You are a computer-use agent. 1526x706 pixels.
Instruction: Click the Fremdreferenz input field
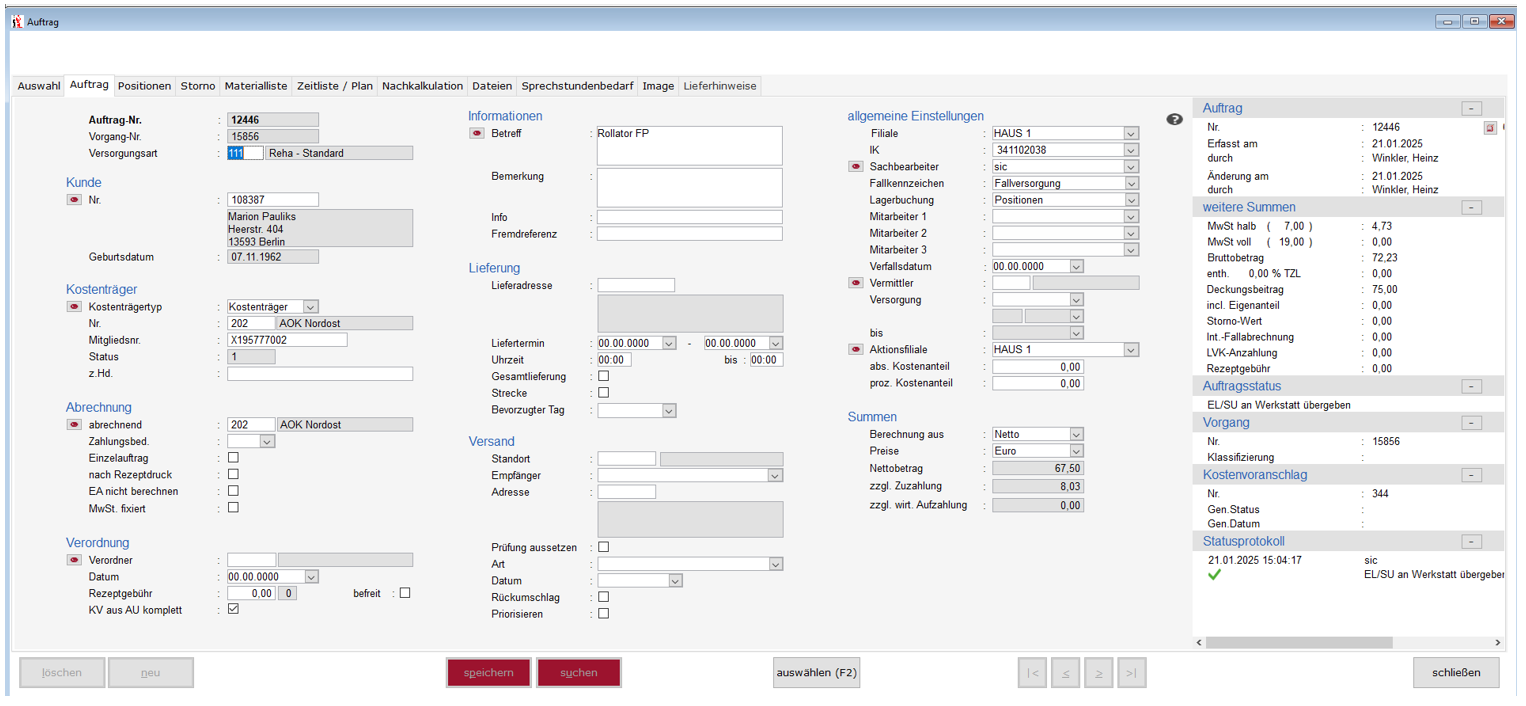(x=690, y=234)
